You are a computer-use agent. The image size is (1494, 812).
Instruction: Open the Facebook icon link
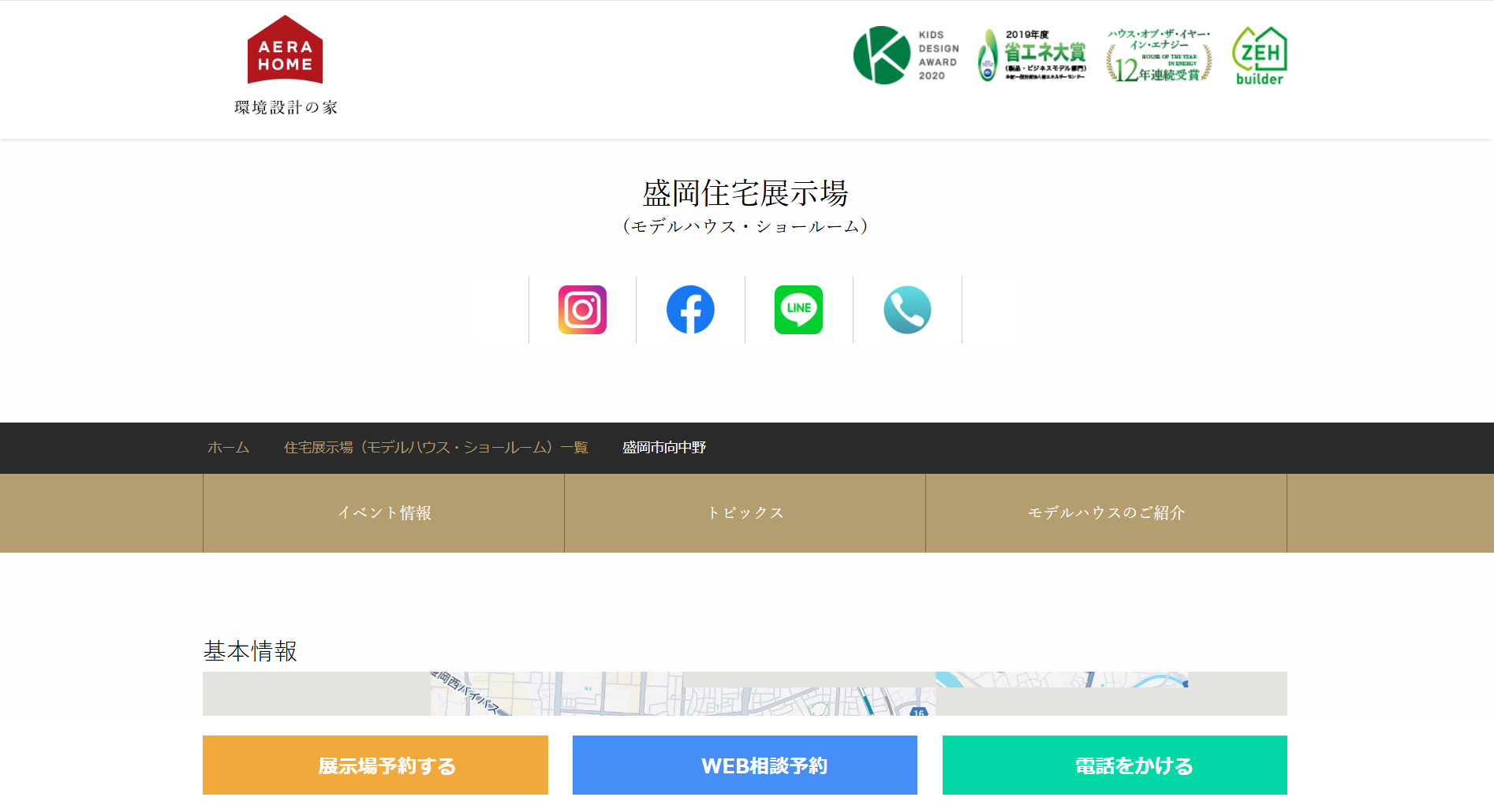pyautogui.click(x=690, y=310)
